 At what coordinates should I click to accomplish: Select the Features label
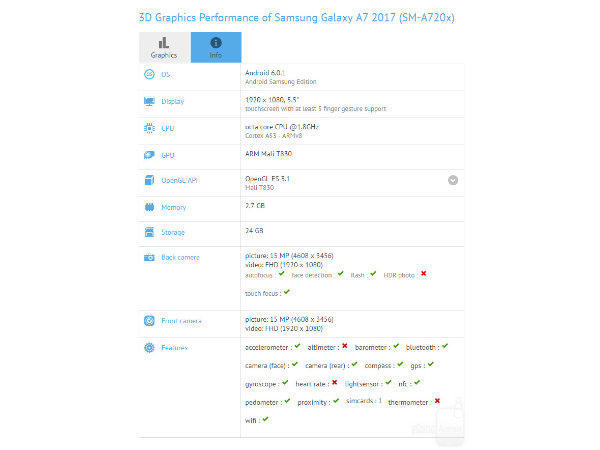coord(174,347)
